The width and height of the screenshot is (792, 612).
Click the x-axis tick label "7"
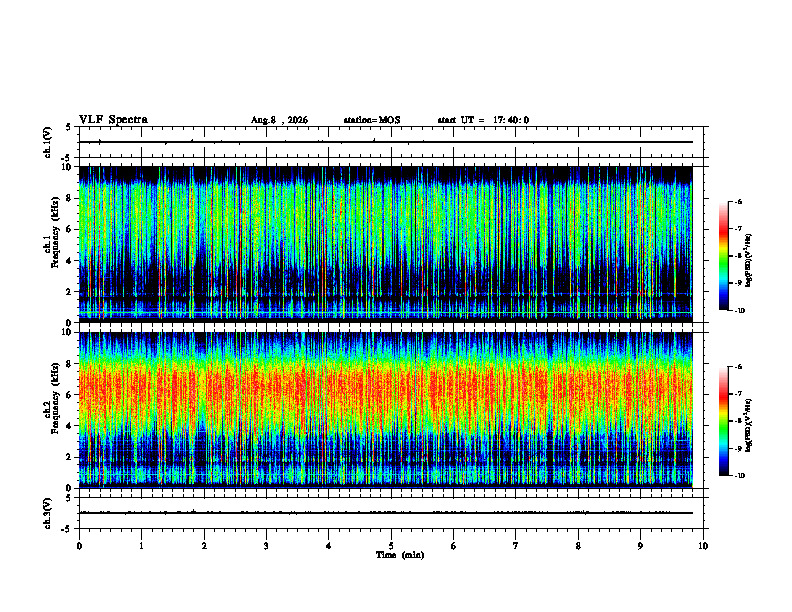tap(516, 546)
